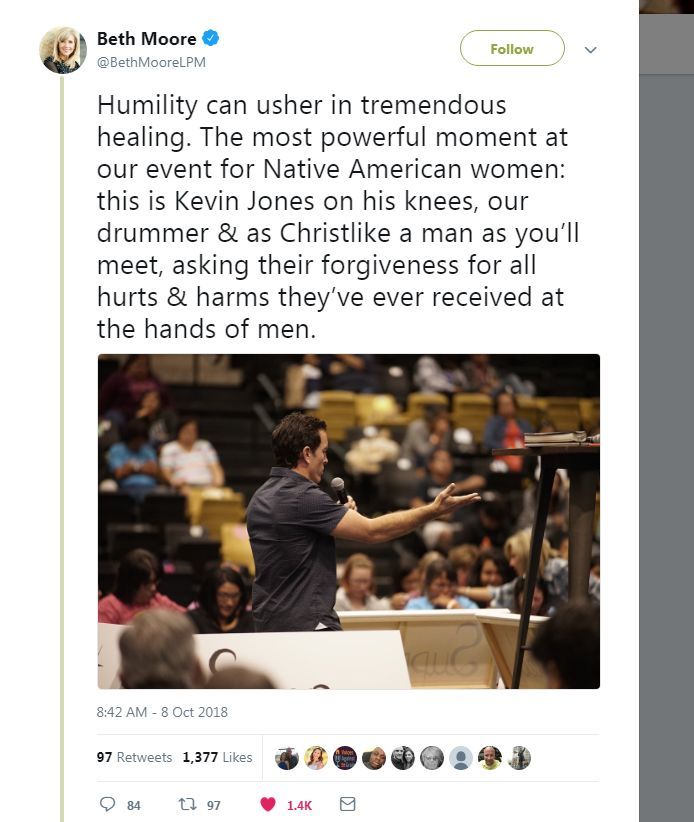
Task: Expand the tweet options chevron
Action: 591,50
